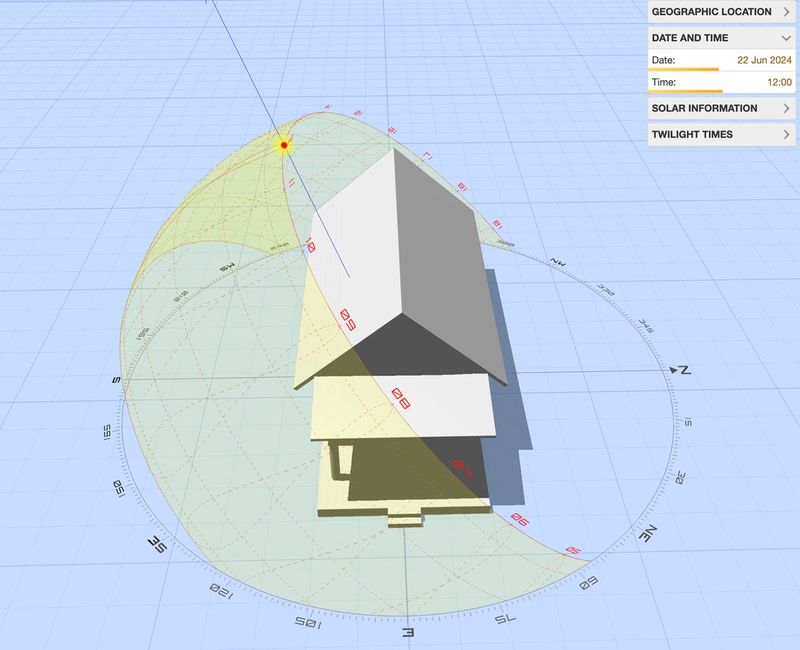This screenshot has width=800, height=650.
Task: Click the 105 degree azimuth label
Action: [x=308, y=622]
